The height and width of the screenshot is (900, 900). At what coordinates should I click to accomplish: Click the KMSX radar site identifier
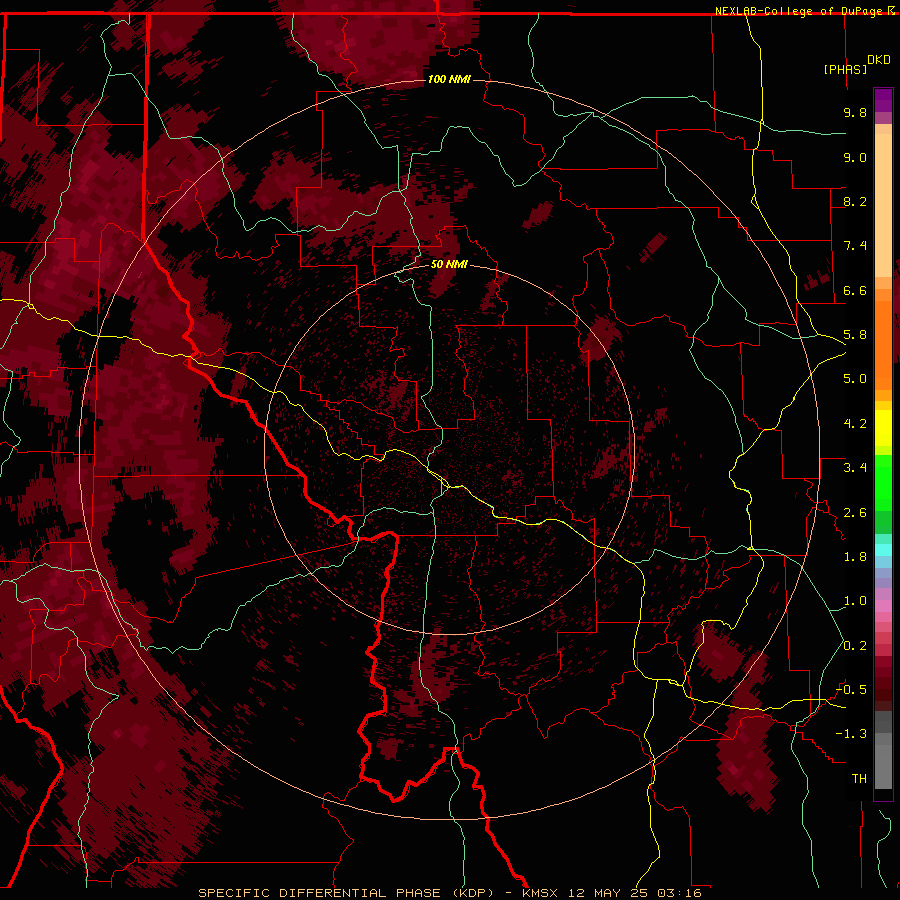click(541, 893)
